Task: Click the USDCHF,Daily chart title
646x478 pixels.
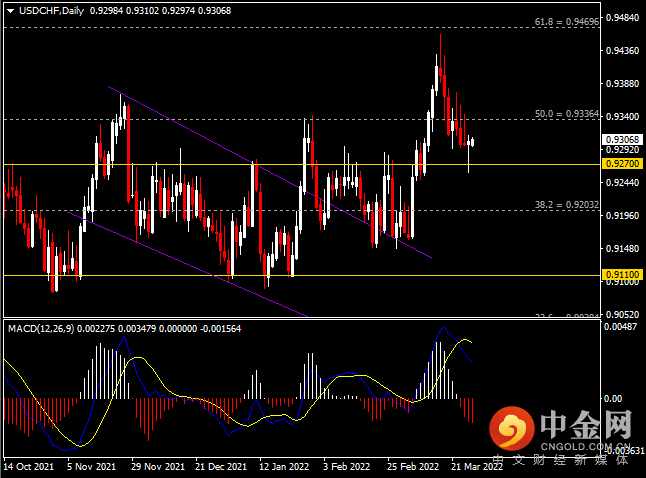Action: click(51, 11)
